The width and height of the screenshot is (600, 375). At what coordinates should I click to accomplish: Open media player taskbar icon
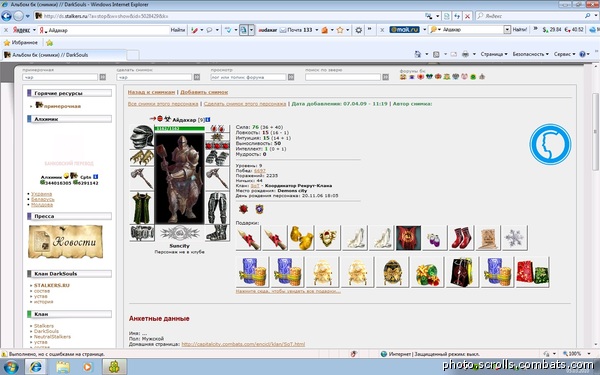88,367
